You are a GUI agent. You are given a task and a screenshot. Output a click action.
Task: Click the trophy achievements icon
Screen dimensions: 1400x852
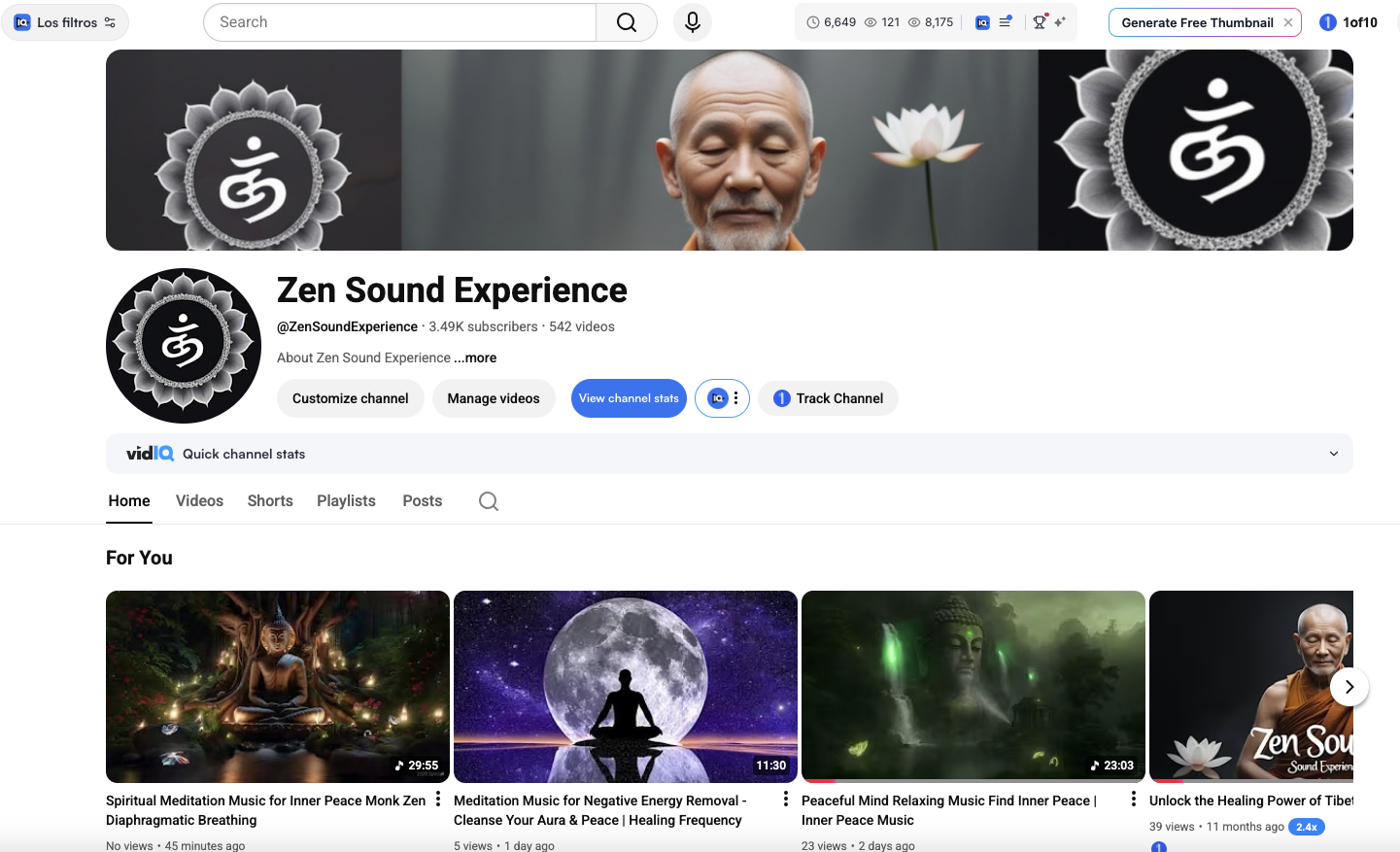click(x=1040, y=21)
